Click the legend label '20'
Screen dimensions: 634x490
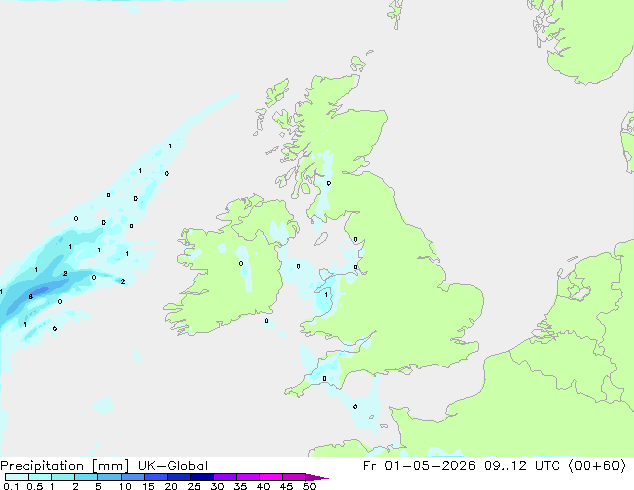(x=171, y=486)
